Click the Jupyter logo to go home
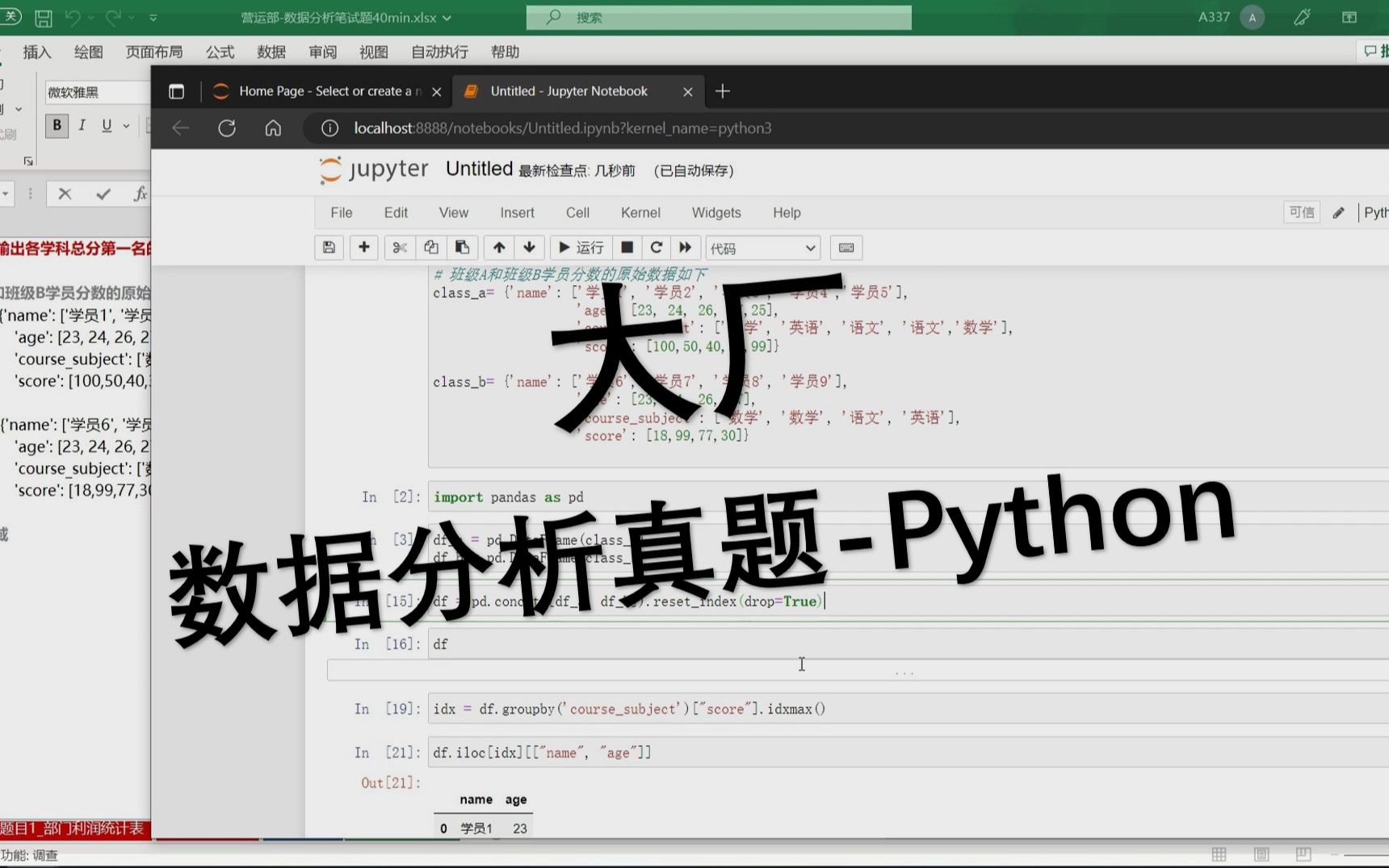1389x868 pixels. tap(374, 170)
